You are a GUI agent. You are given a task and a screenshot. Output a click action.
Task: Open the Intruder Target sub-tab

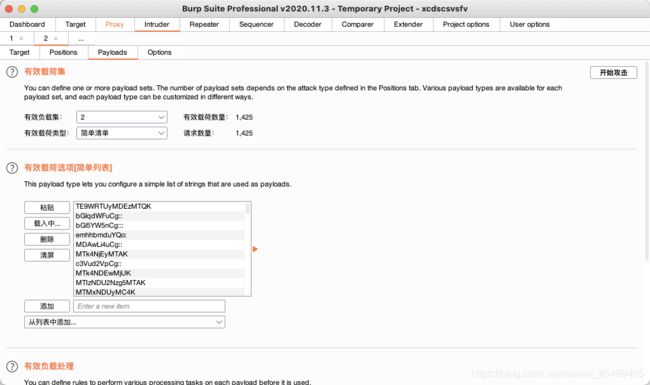[19, 53]
